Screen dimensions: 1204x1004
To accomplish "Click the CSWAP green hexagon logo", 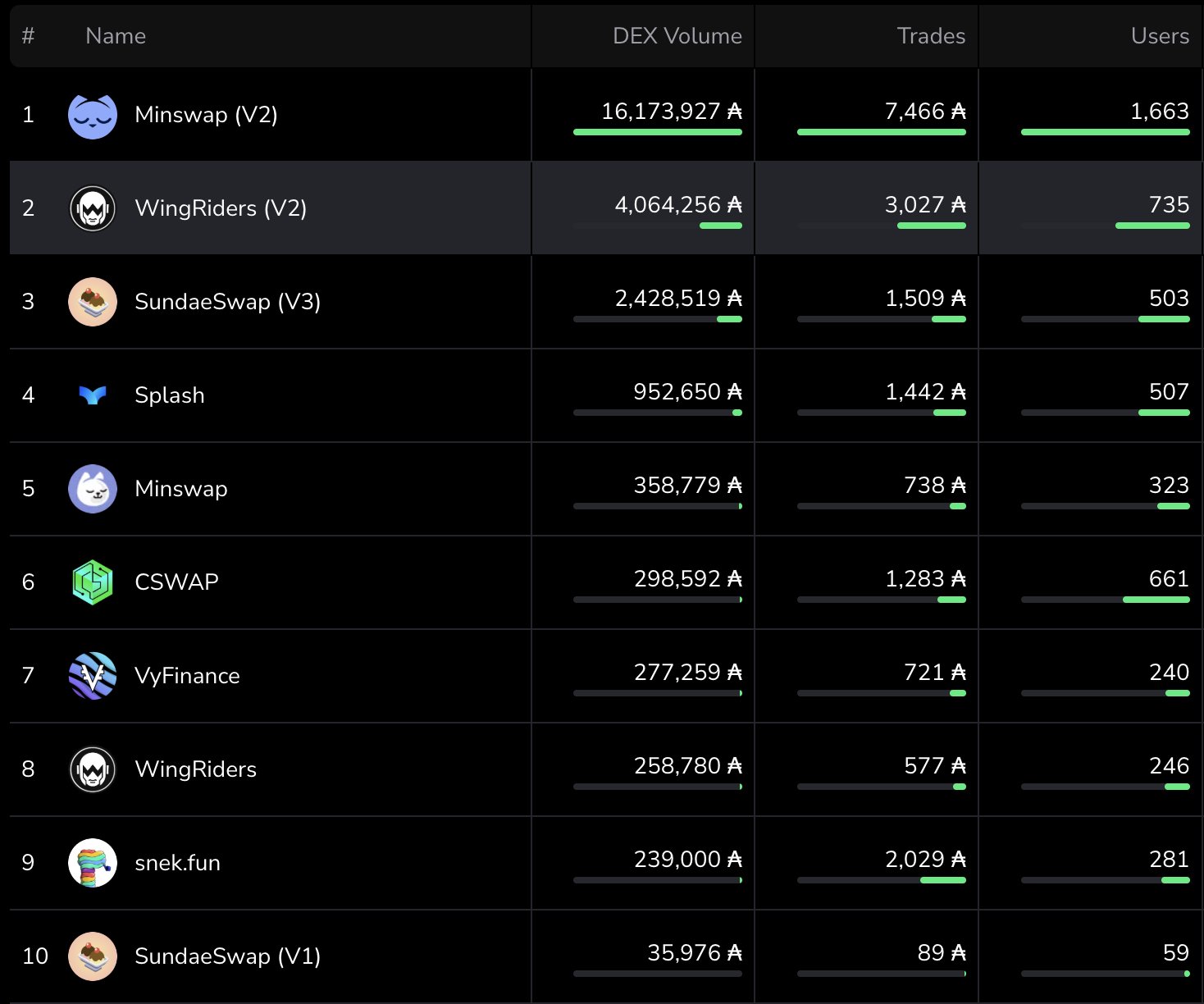I will tap(93, 582).
